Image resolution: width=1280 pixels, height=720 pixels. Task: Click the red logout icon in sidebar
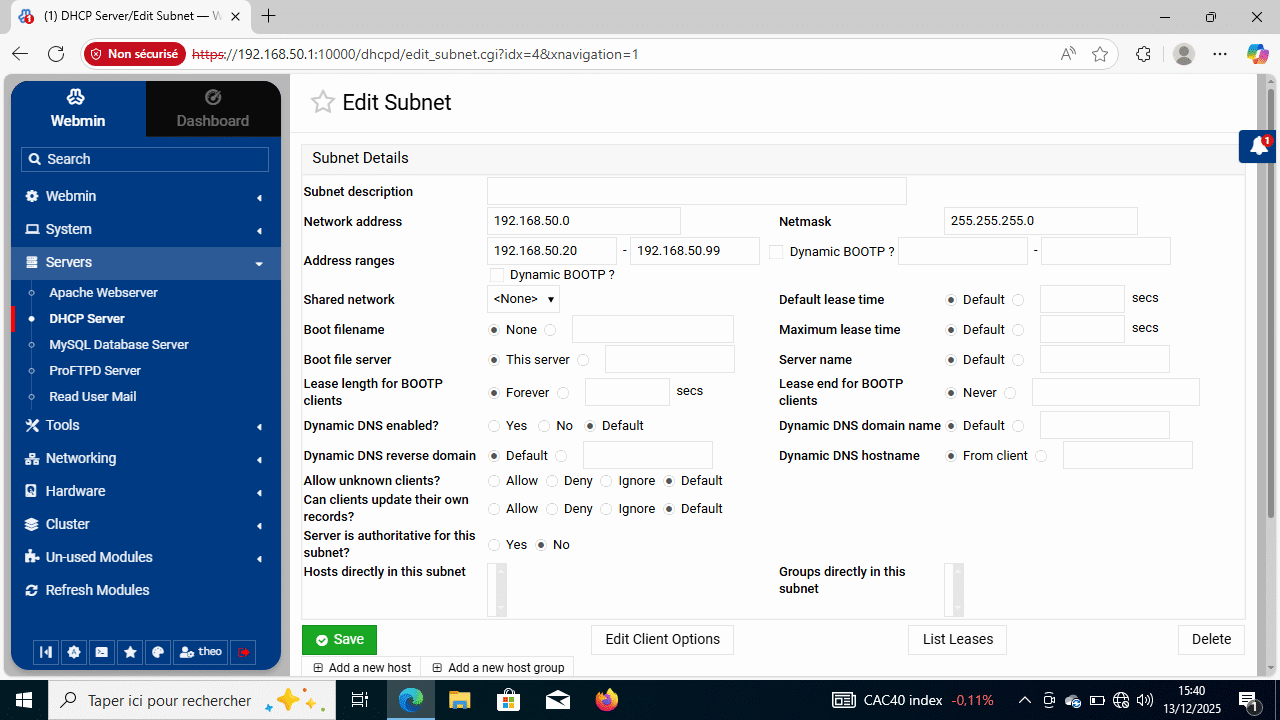pyautogui.click(x=243, y=652)
